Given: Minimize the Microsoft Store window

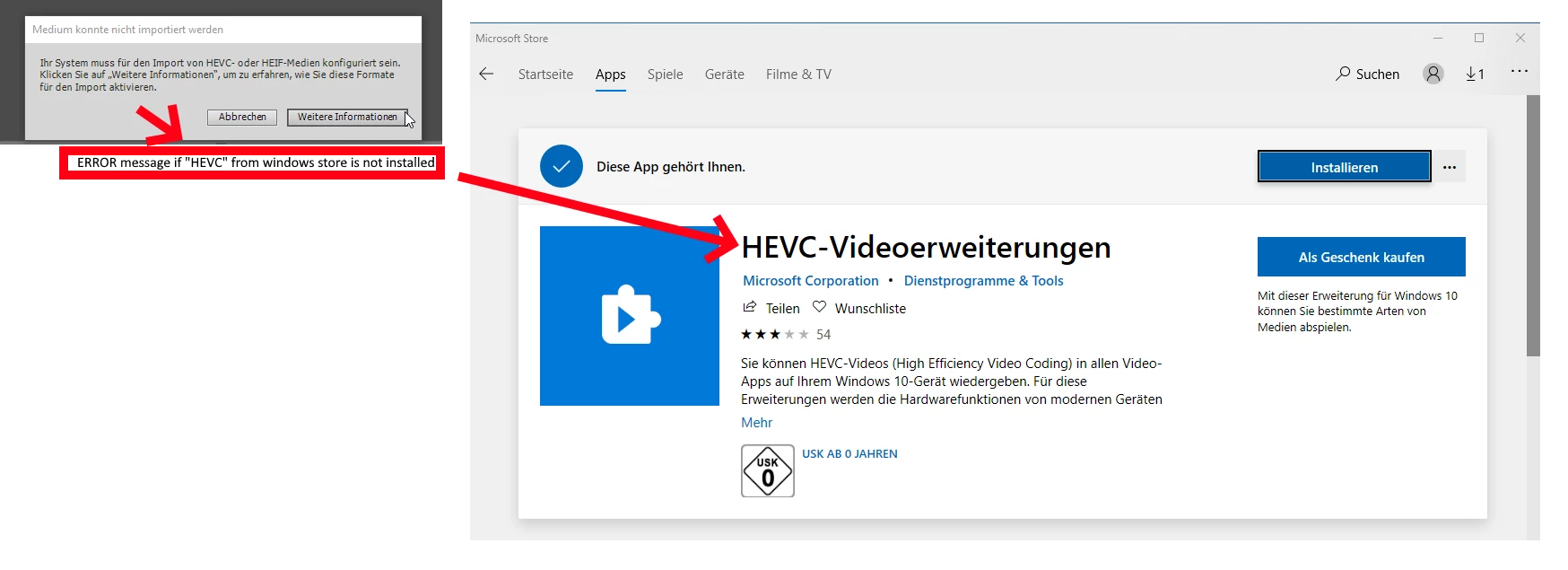Looking at the screenshot, I should (x=1438, y=39).
